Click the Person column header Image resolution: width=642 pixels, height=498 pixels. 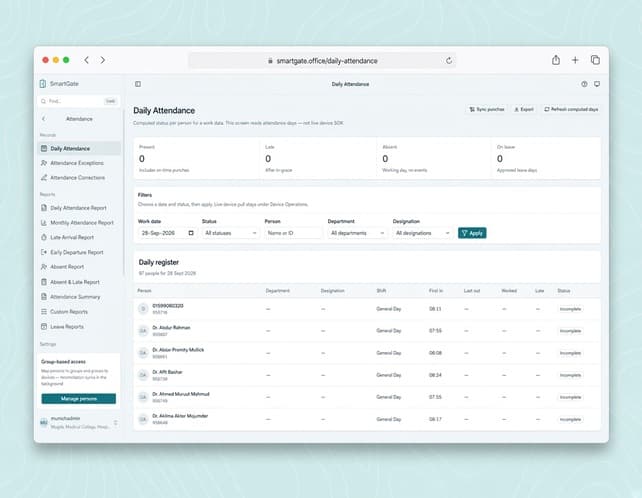click(144, 291)
